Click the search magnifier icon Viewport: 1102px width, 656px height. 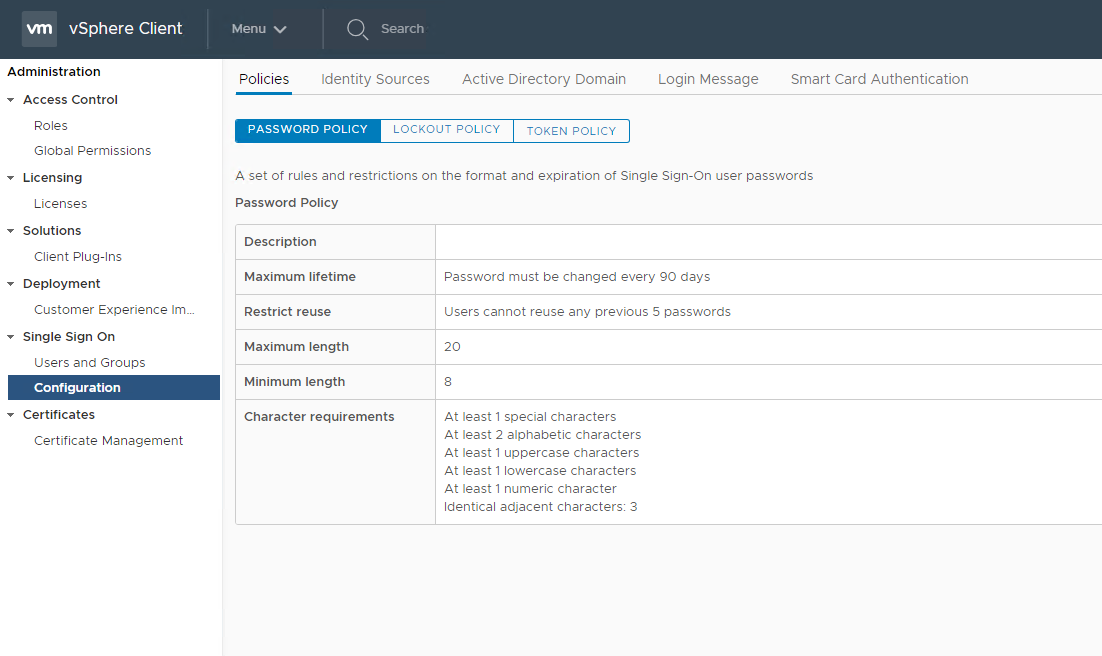(357, 29)
